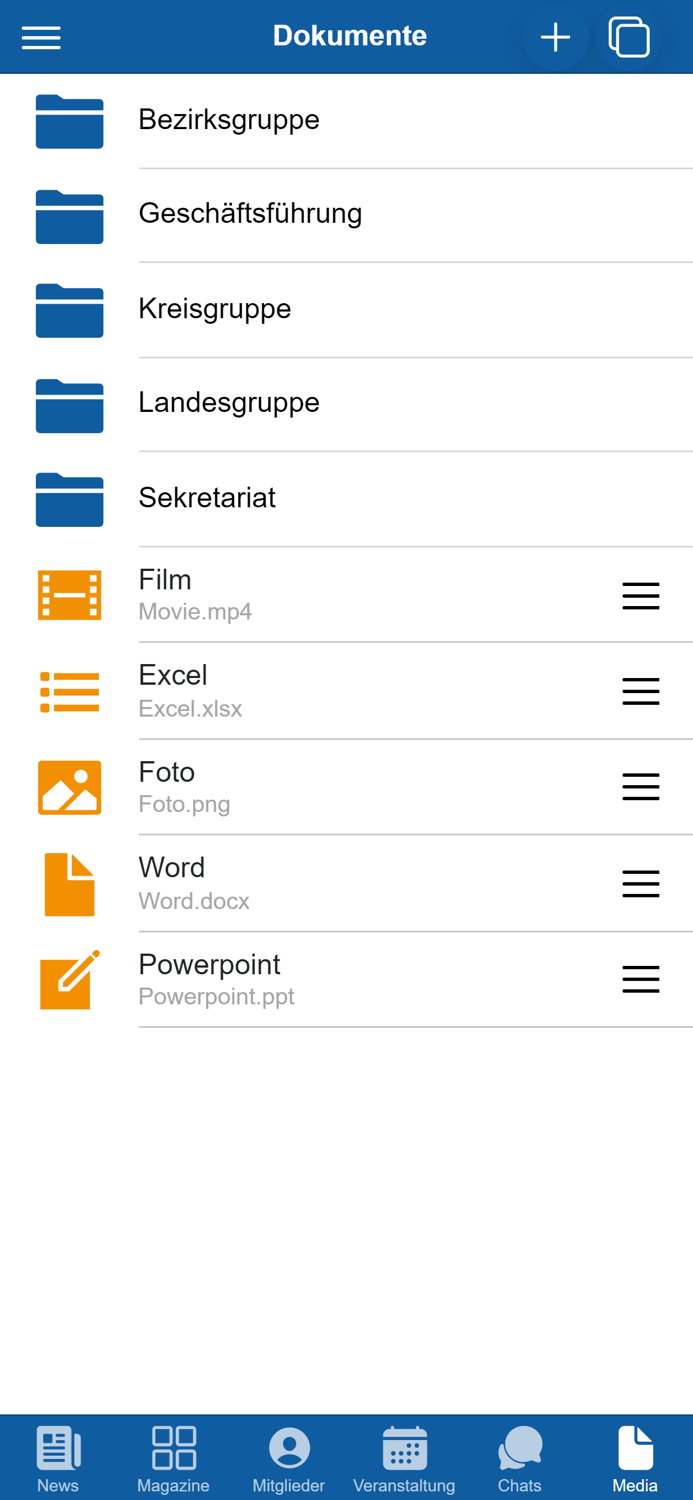Switch to the News tab
The image size is (693, 1500).
[58, 1459]
